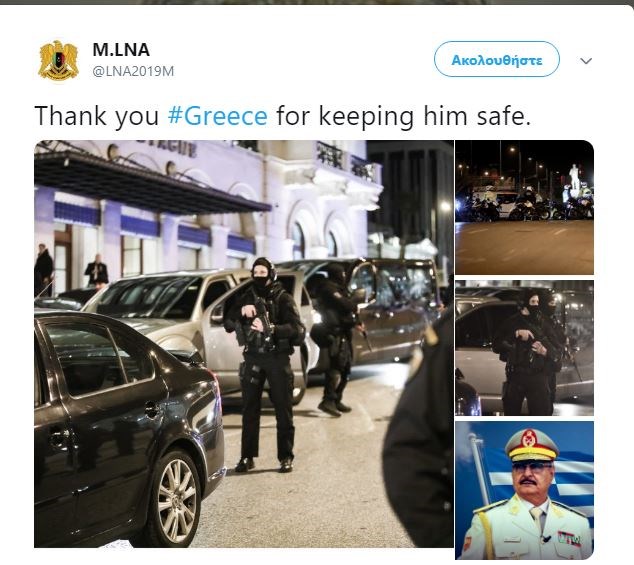Open the uniformed general portrait thumbnail
Image resolution: width=634 pixels, height=565 pixels.
click(524, 490)
